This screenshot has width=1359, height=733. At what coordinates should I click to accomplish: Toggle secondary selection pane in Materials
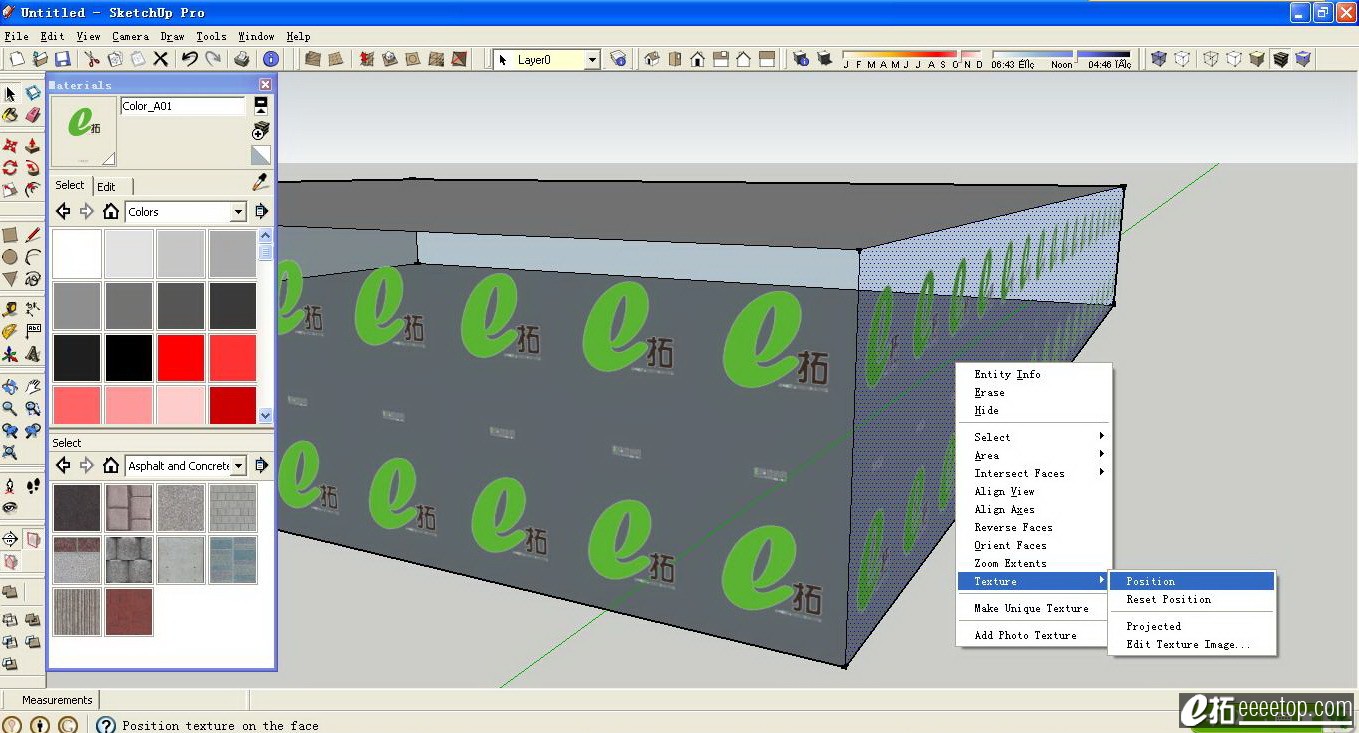(261, 104)
